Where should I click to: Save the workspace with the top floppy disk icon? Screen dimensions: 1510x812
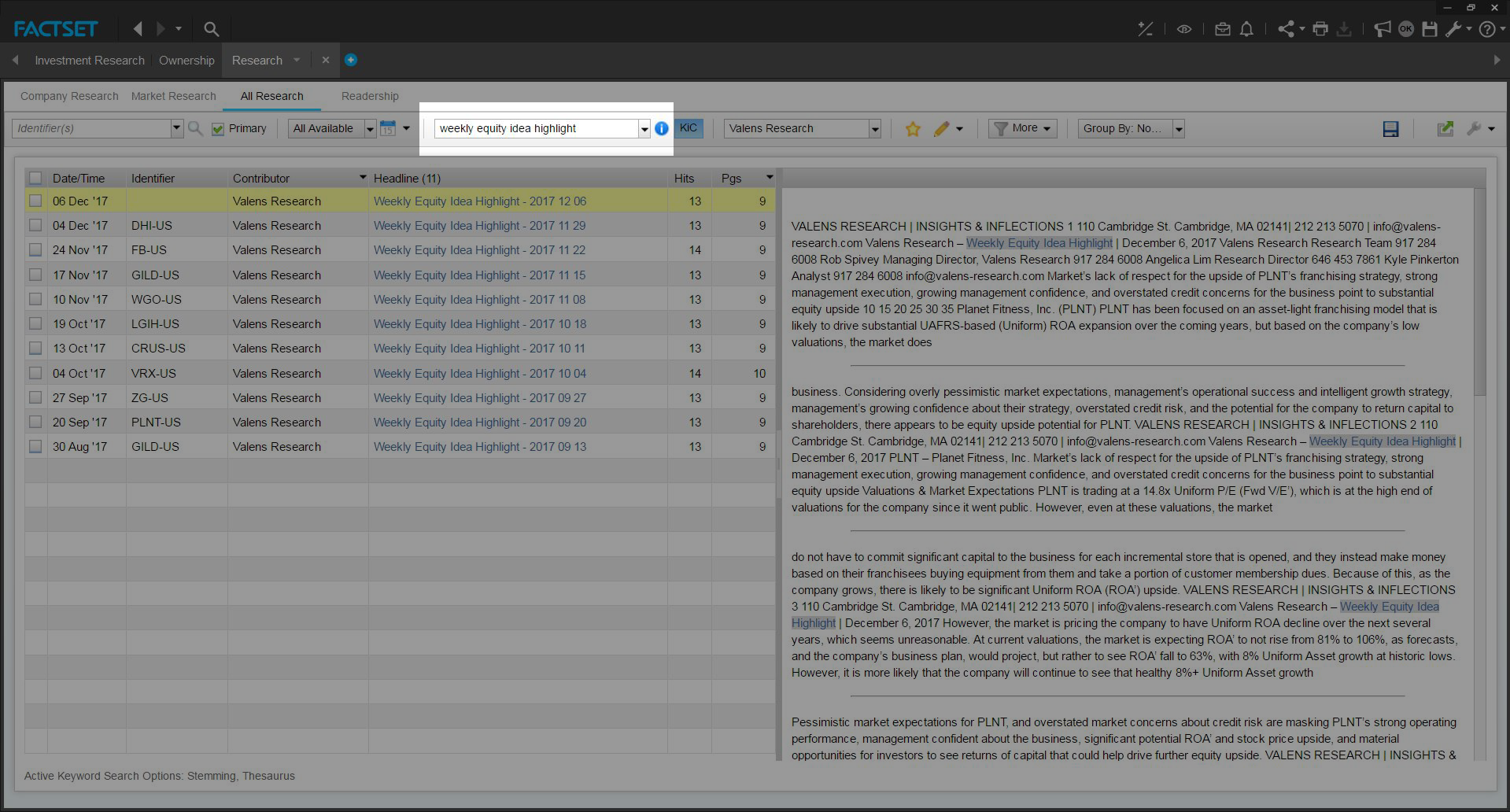pos(1430,29)
